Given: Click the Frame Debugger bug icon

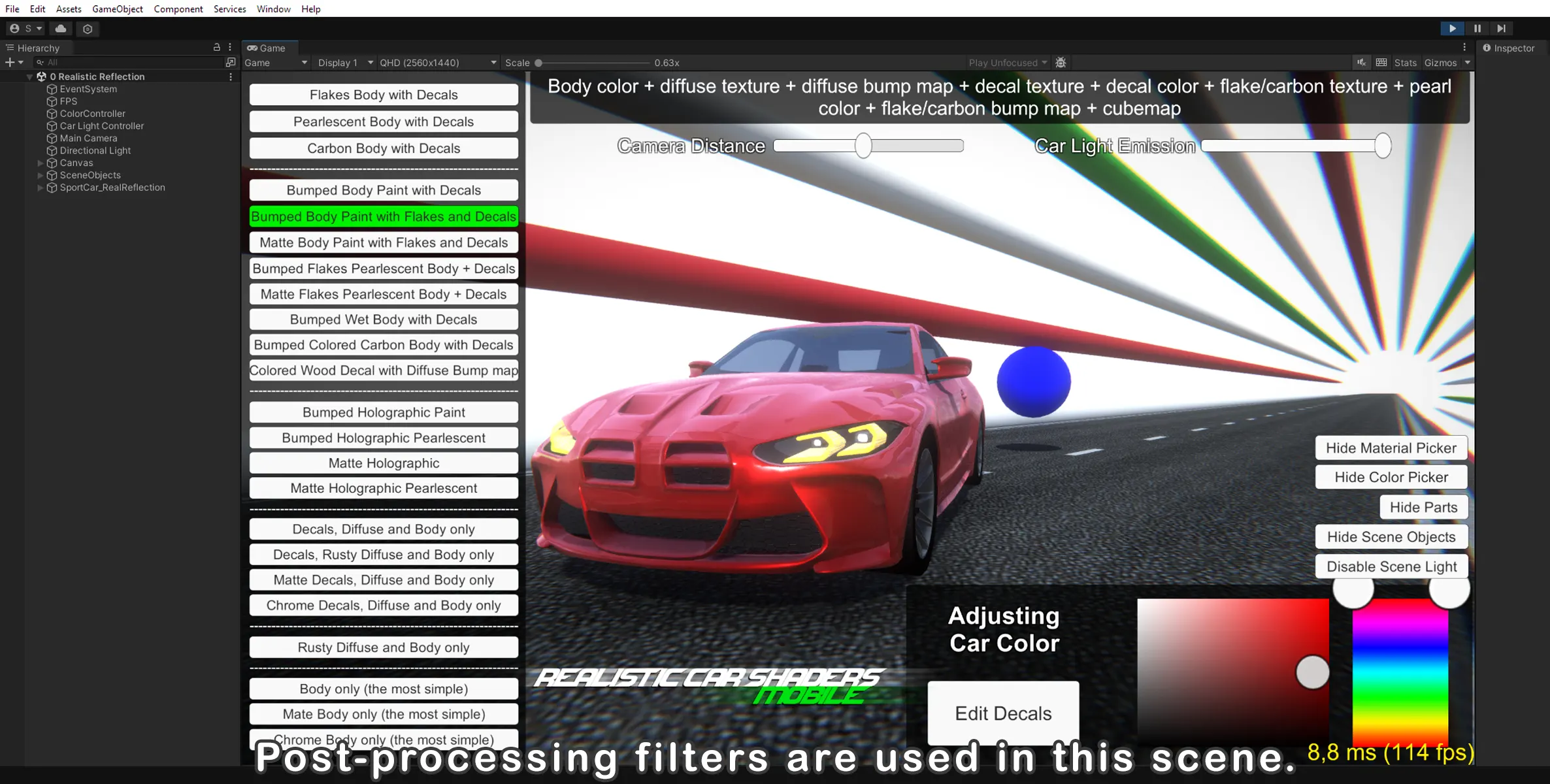Looking at the screenshot, I should pyautogui.click(x=1061, y=63).
